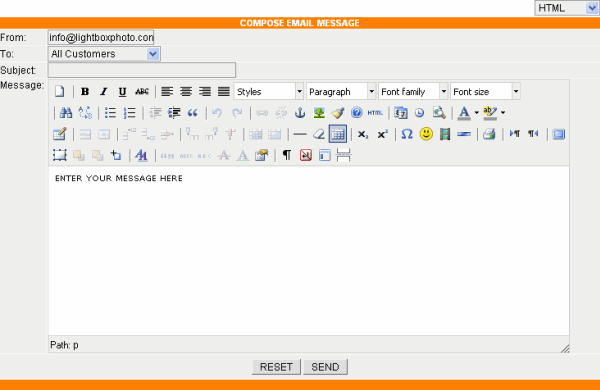Screen dimensions: 600x390
Task: Apply the highlight background color swatch
Action: [490, 113]
